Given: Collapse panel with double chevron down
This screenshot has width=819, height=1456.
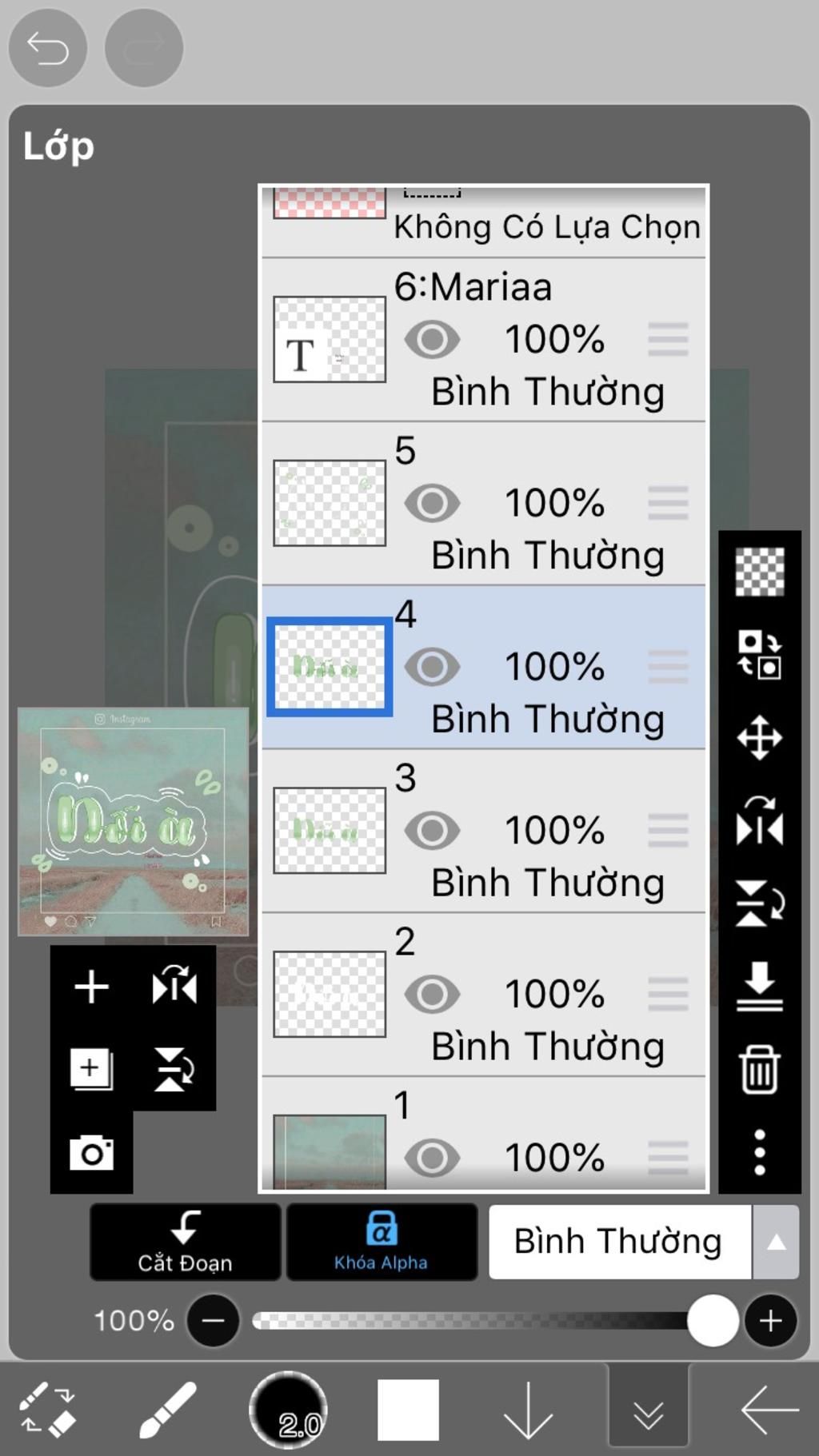Looking at the screenshot, I should coord(648,1409).
